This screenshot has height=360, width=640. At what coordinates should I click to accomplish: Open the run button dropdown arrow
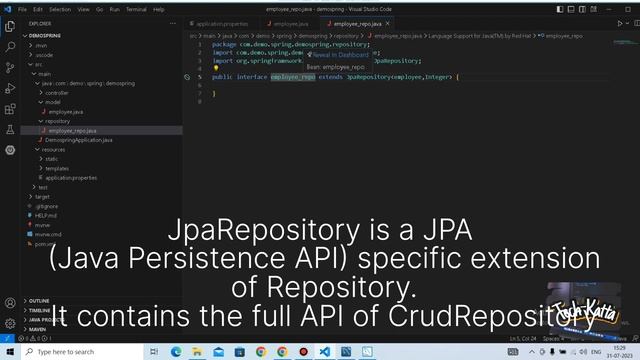click(627, 24)
